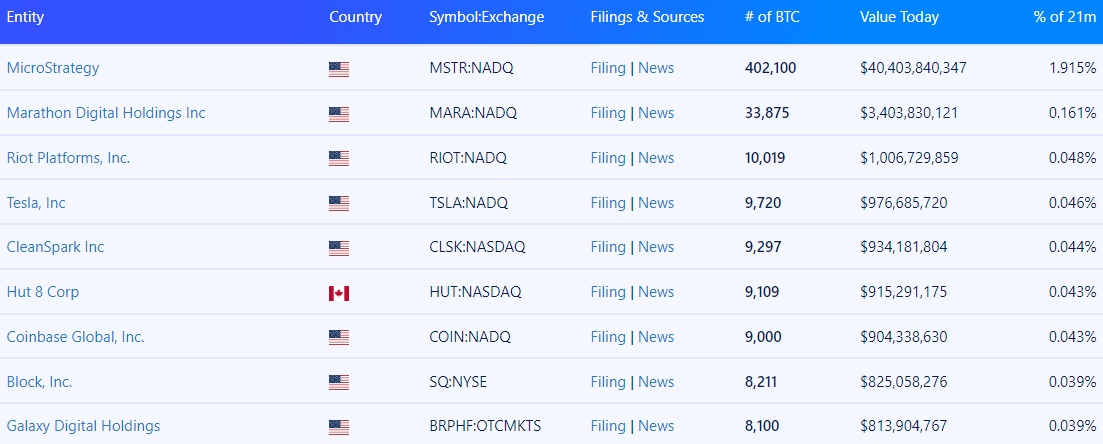The image size is (1103, 444).
Task: Click the US flag in Riot Platforms row
Action: [x=339, y=158]
